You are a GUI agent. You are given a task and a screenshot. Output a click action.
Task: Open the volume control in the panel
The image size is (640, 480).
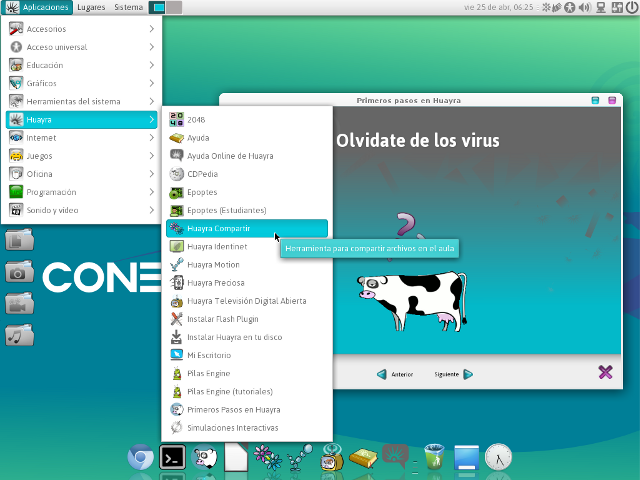(585, 7)
